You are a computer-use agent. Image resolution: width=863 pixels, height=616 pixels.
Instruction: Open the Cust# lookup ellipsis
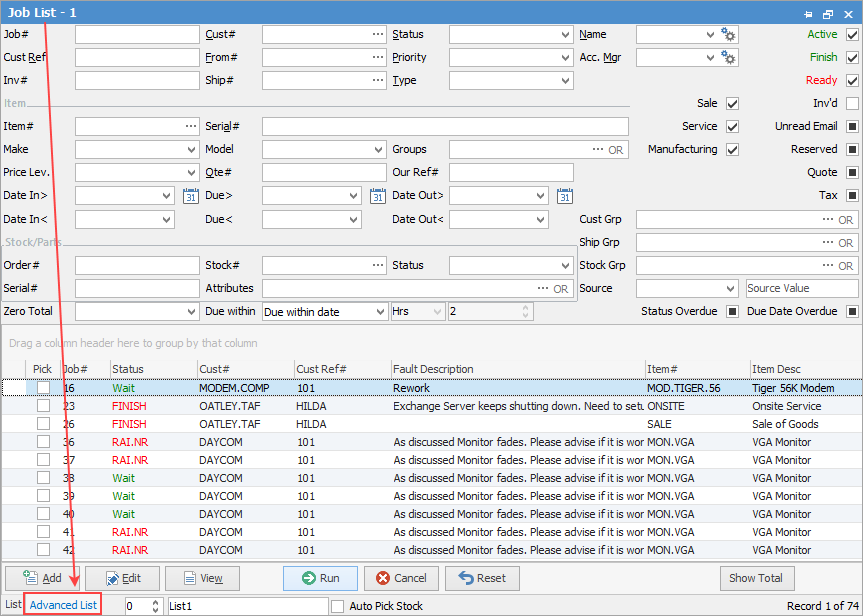tap(377, 35)
